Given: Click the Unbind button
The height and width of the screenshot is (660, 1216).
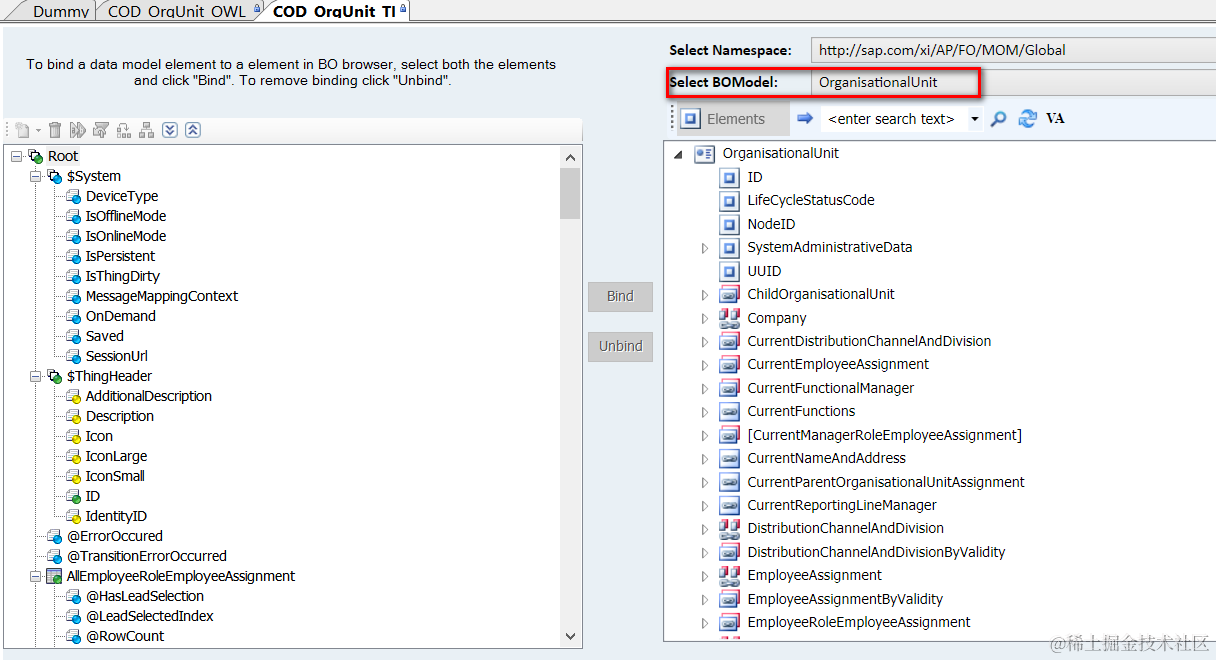Looking at the screenshot, I should click(620, 346).
